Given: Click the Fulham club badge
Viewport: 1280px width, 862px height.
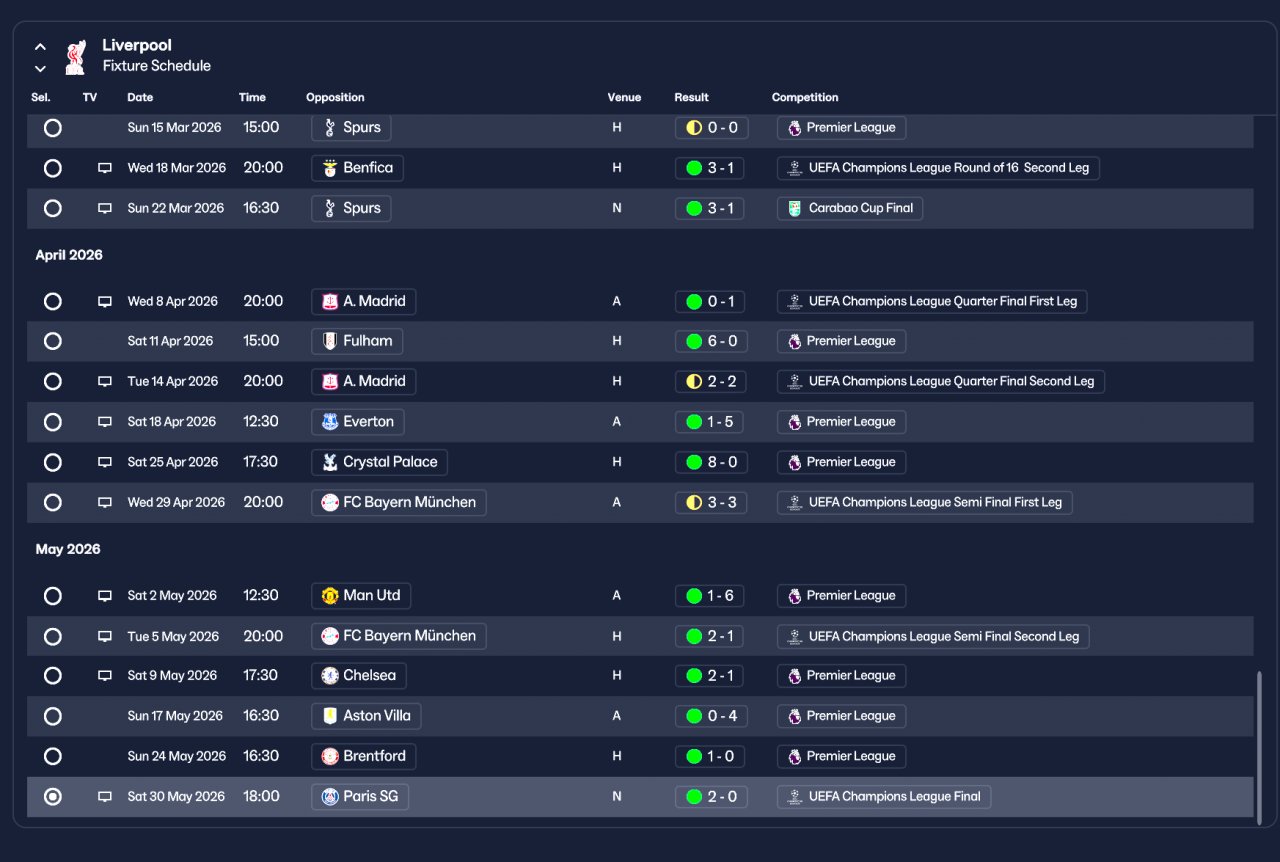Looking at the screenshot, I should click(330, 341).
